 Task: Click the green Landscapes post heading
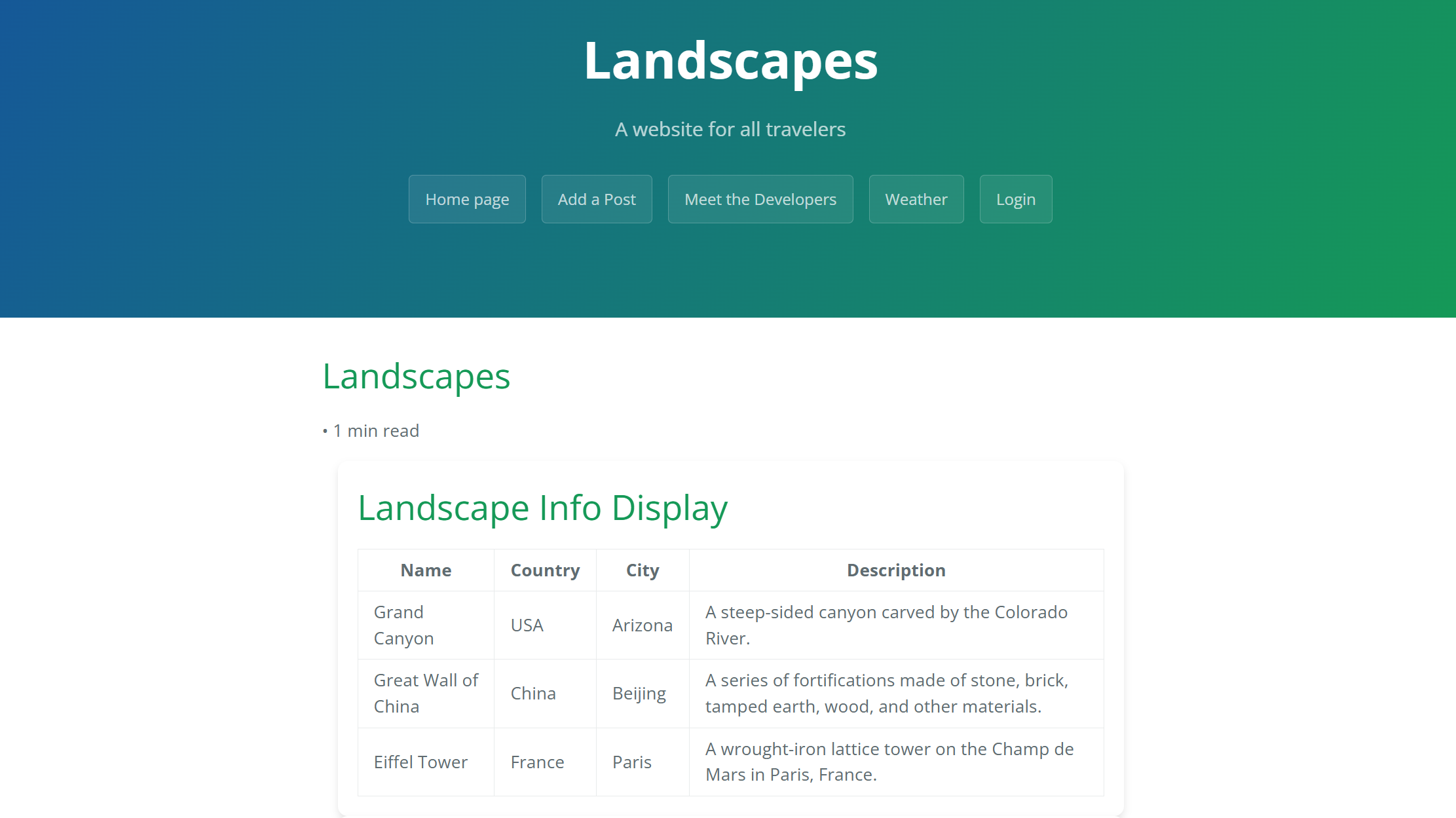[417, 376]
